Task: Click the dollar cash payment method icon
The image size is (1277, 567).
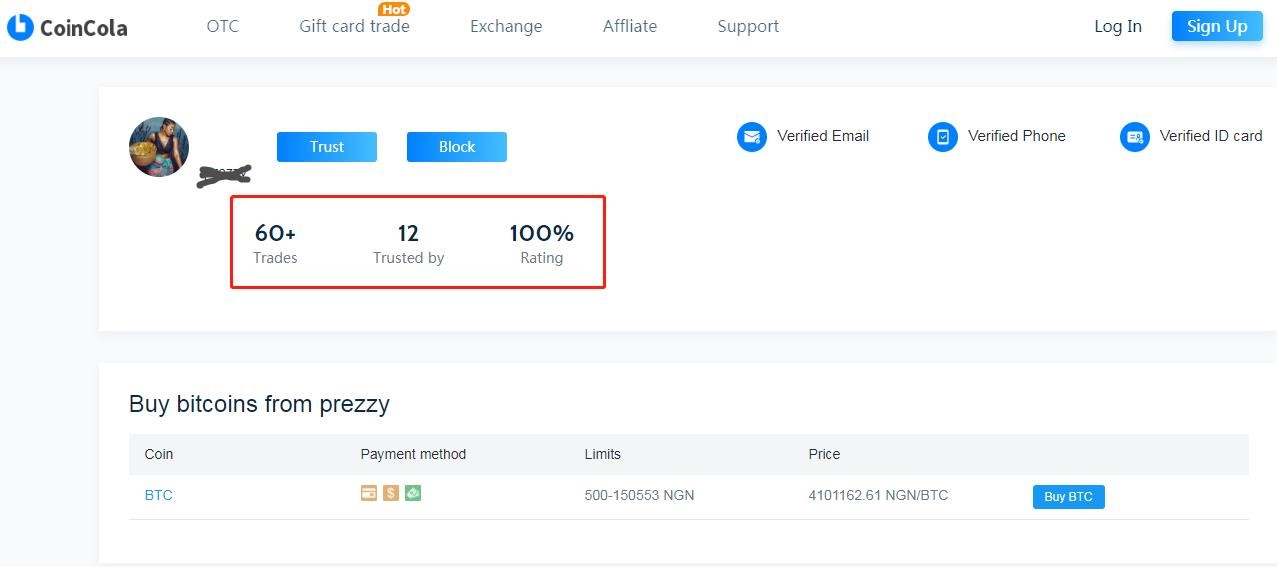Action: [391, 493]
